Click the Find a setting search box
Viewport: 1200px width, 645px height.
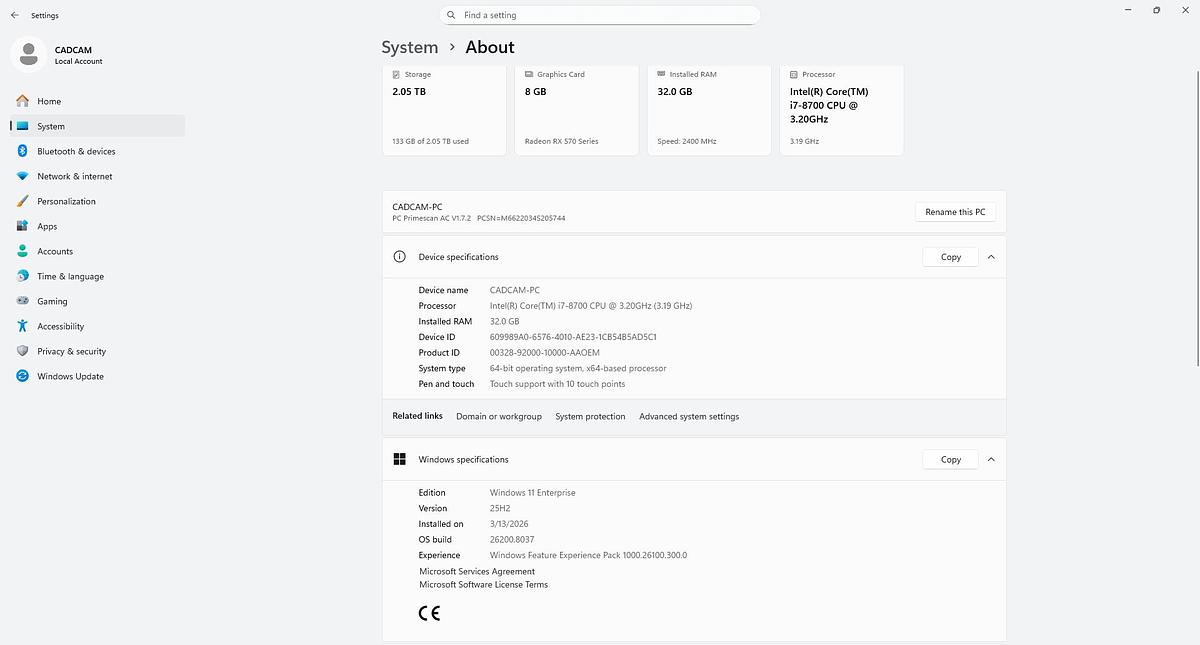tap(600, 15)
